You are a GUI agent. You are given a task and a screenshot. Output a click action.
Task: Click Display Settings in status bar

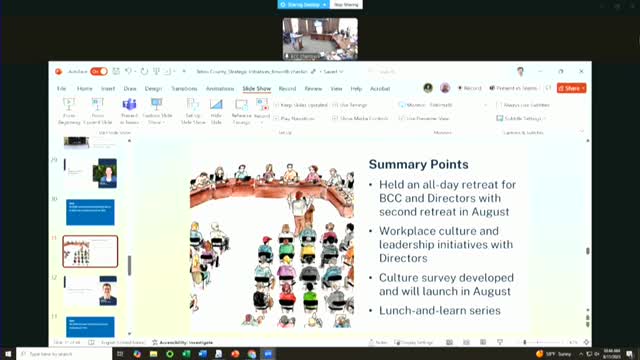point(413,342)
